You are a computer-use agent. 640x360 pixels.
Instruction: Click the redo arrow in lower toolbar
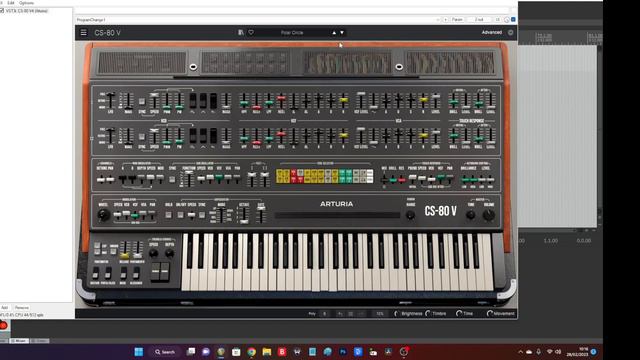(361, 313)
